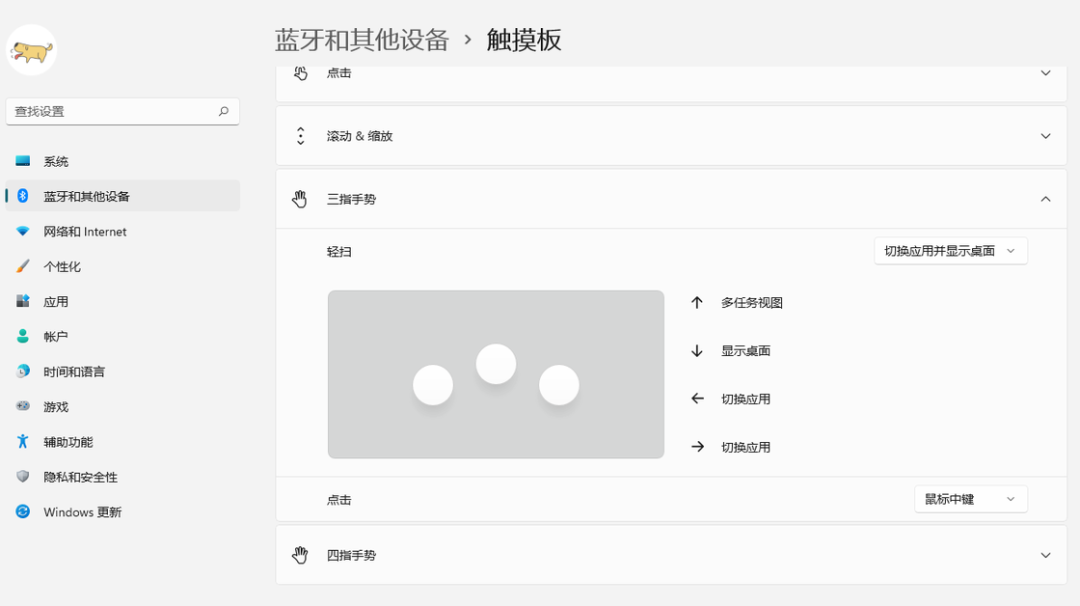This screenshot has width=1080, height=606.
Task: Click the 系统 monitor icon
Action: click(23, 161)
